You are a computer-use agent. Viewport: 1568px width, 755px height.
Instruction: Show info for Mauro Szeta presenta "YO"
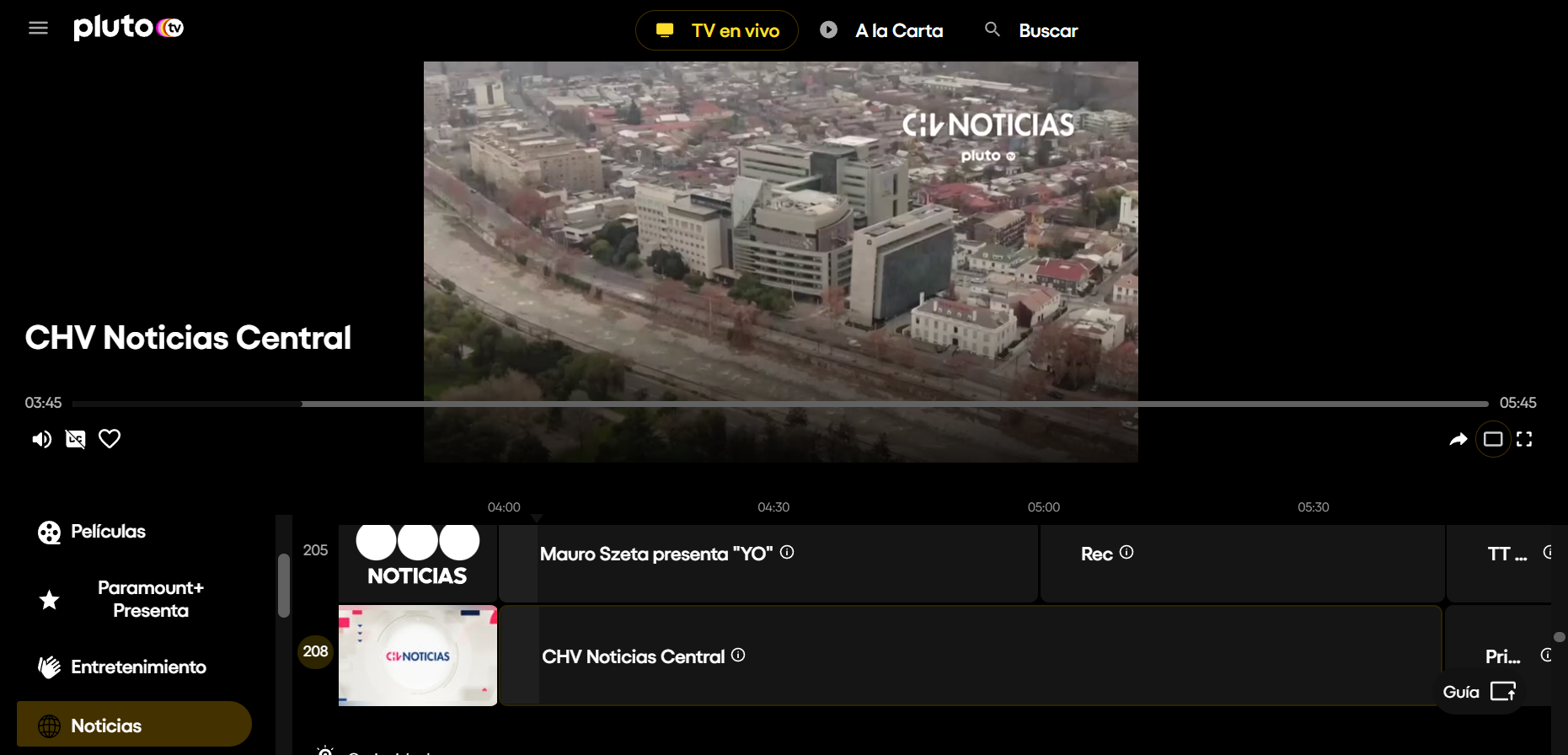787,553
